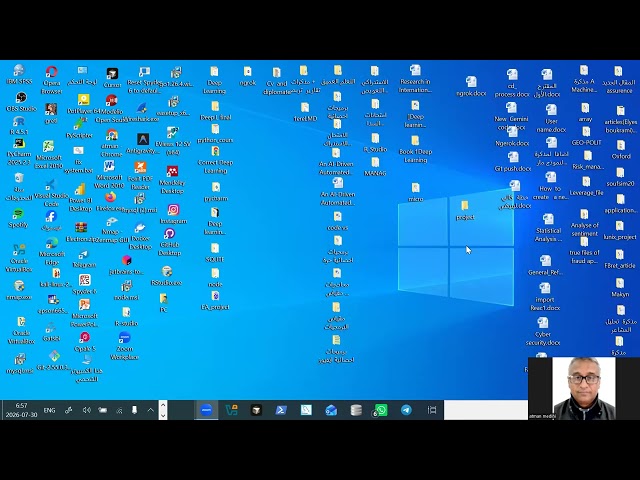Open the OBS Studio shortcut
Image resolution: width=640 pixels, height=480 pixels.
(x=21, y=102)
